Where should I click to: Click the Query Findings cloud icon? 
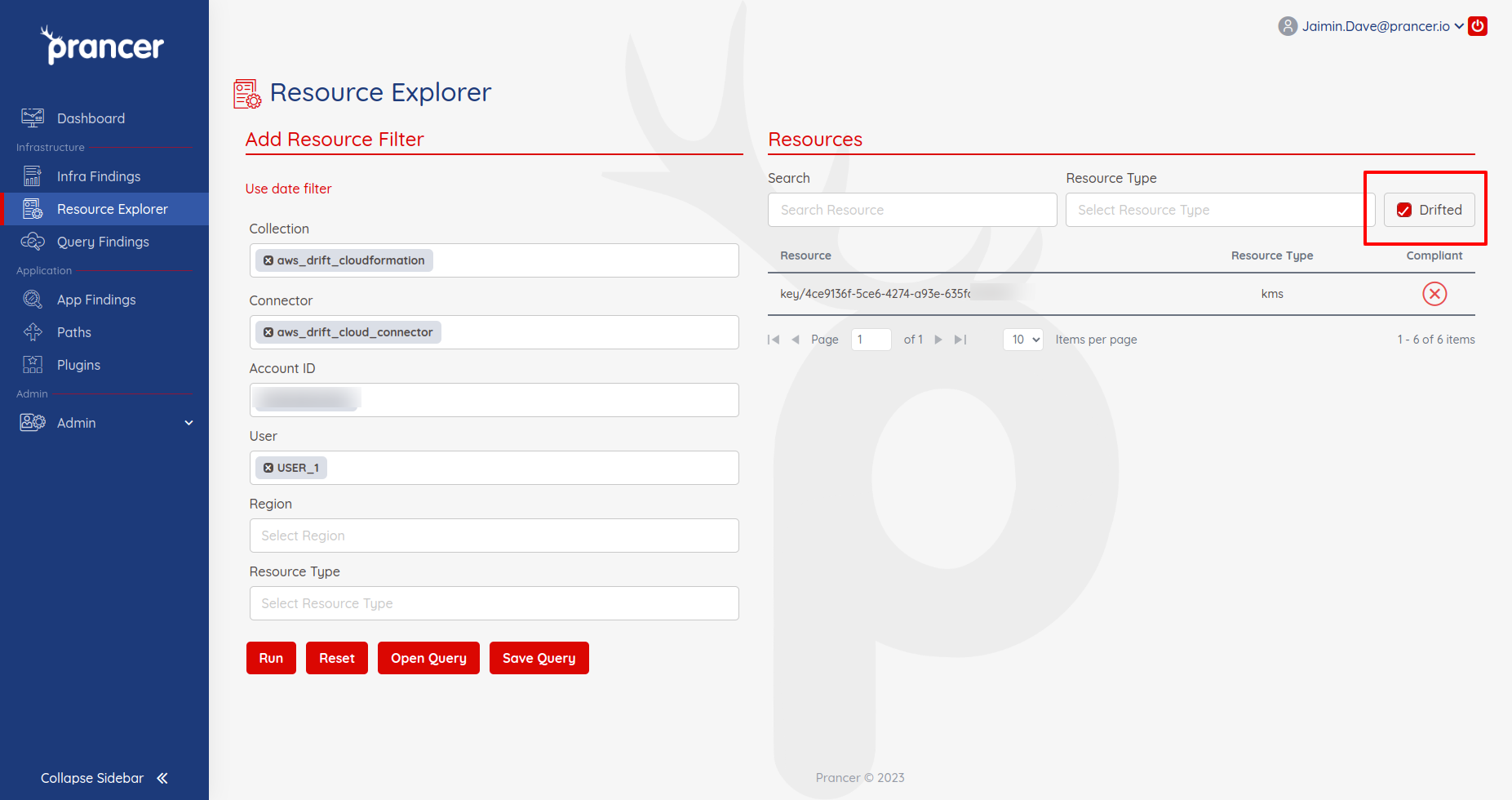(x=33, y=242)
